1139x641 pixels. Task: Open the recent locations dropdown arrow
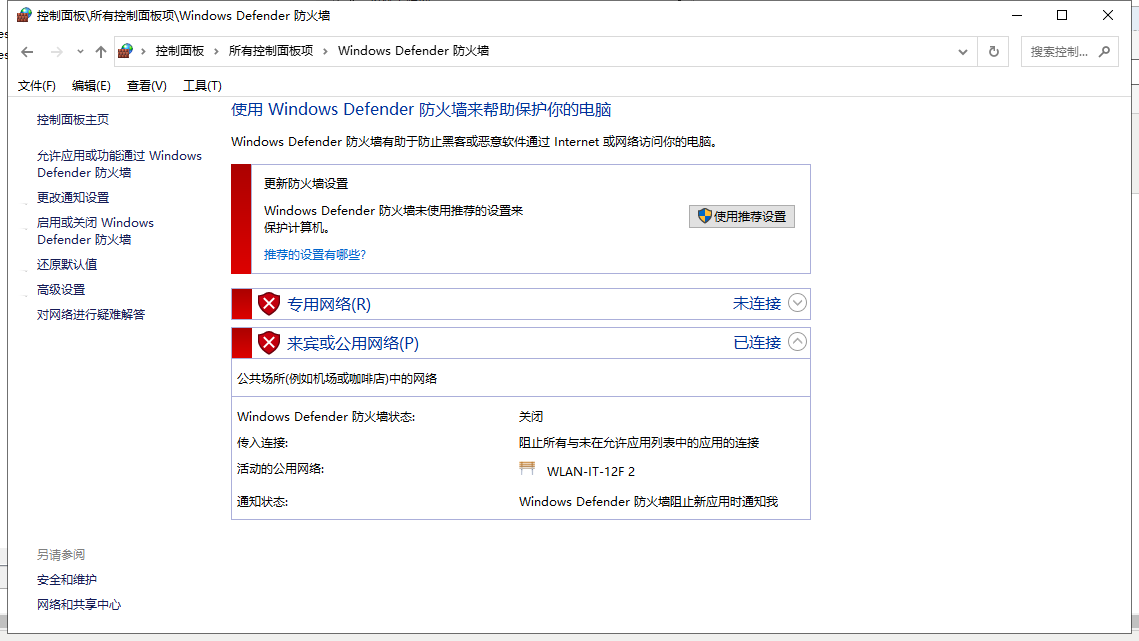(80, 52)
